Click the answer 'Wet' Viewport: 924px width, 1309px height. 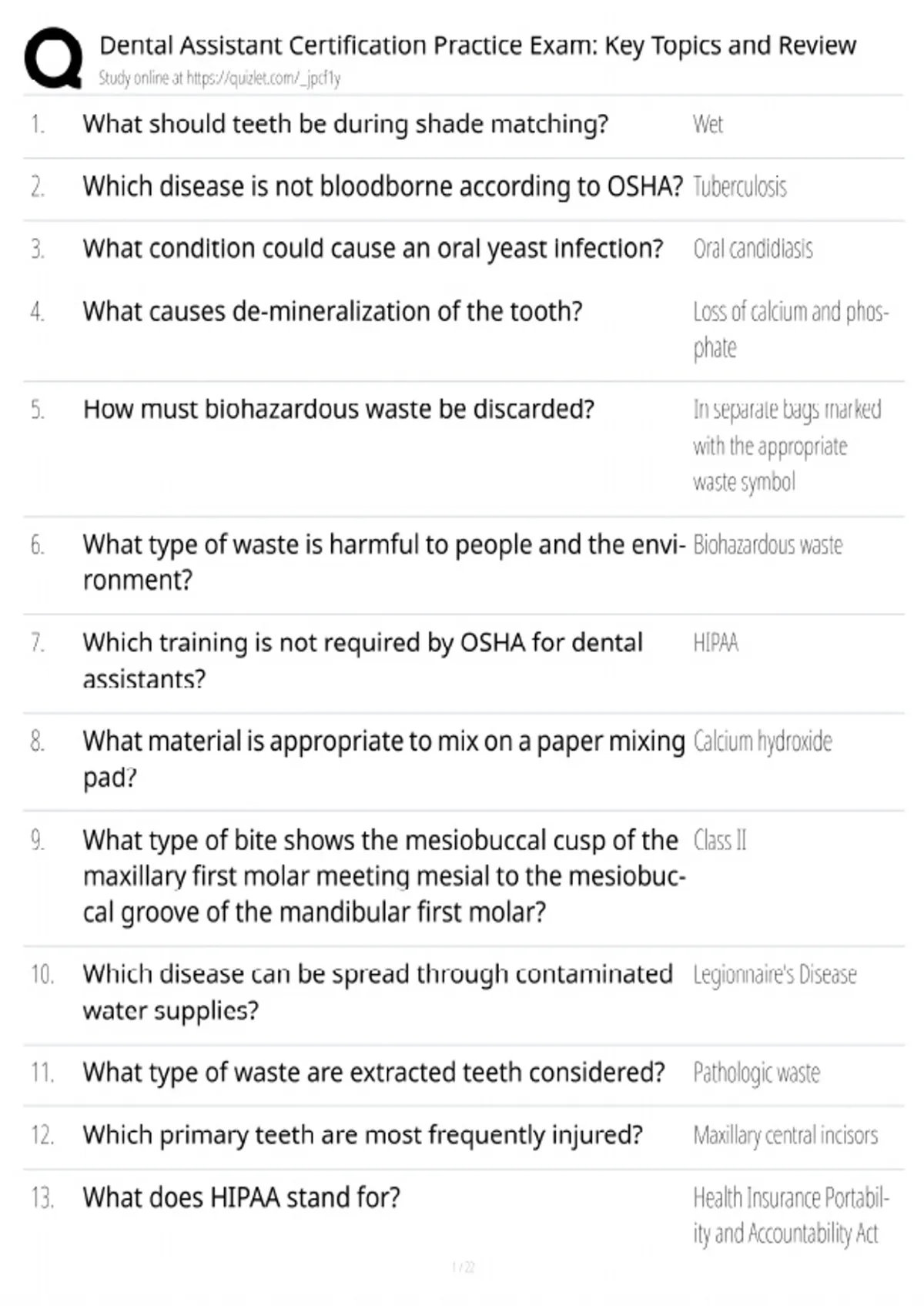click(708, 124)
